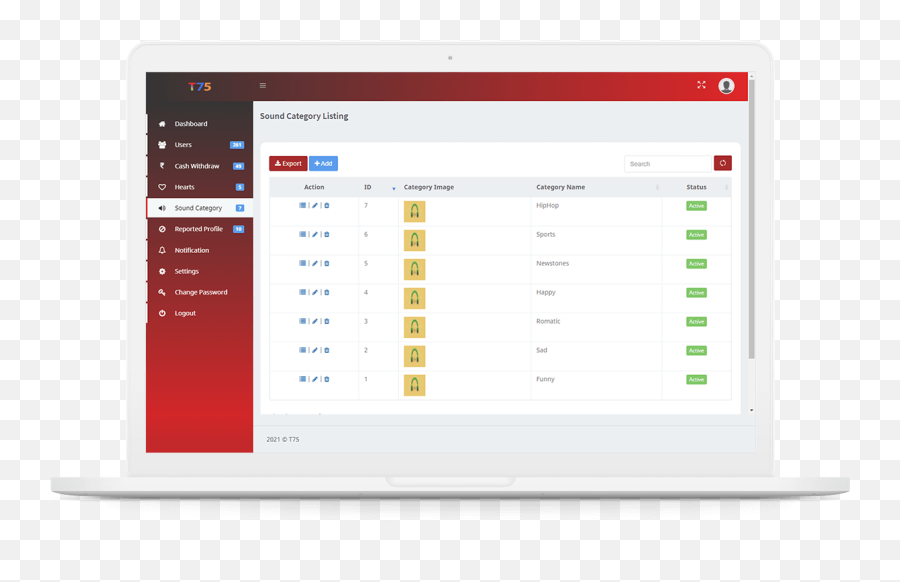Click the view icon for Happy row
The height and width of the screenshot is (582, 900).
click(x=302, y=292)
